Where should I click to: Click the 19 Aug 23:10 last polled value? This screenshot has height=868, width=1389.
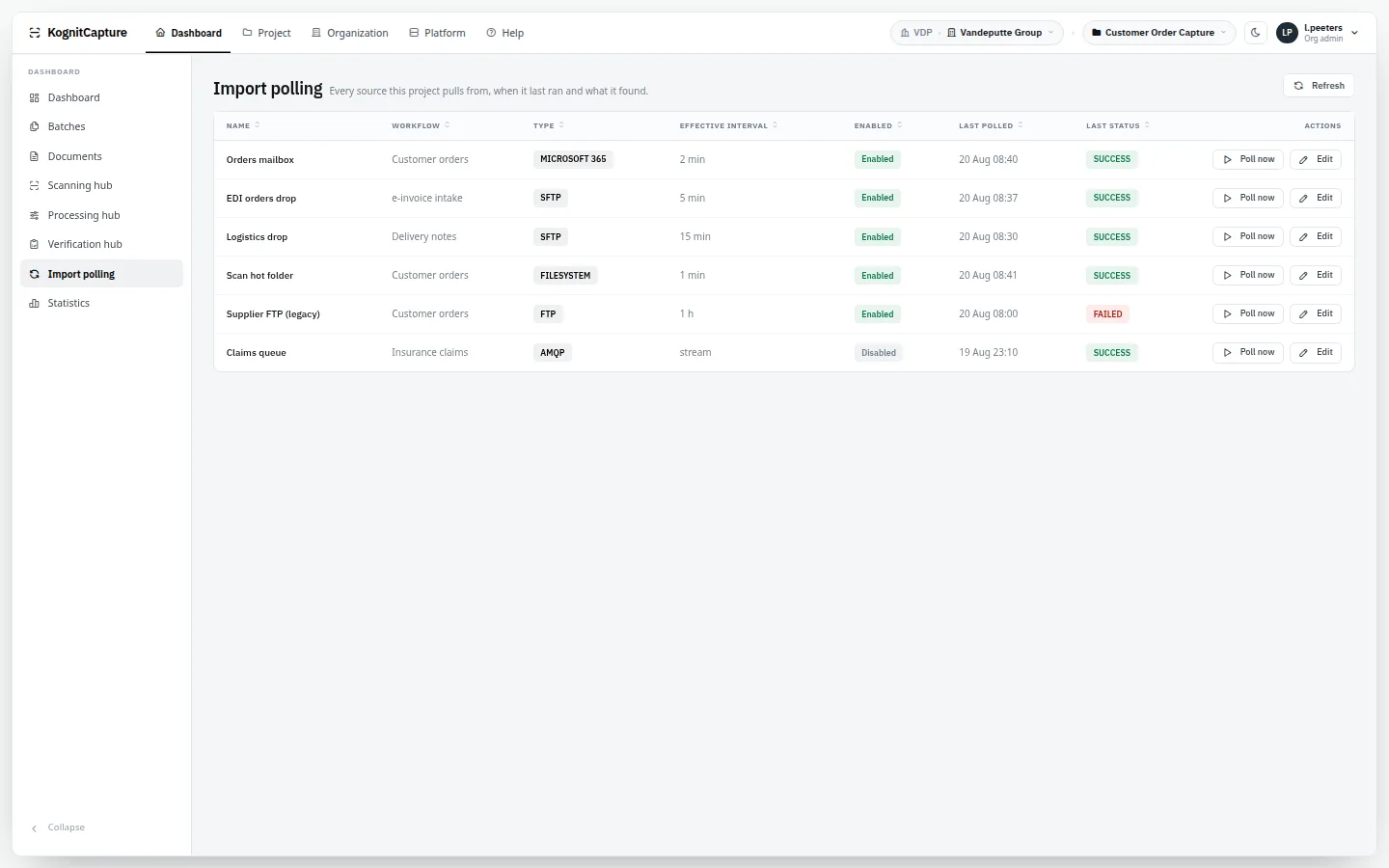(x=989, y=353)
